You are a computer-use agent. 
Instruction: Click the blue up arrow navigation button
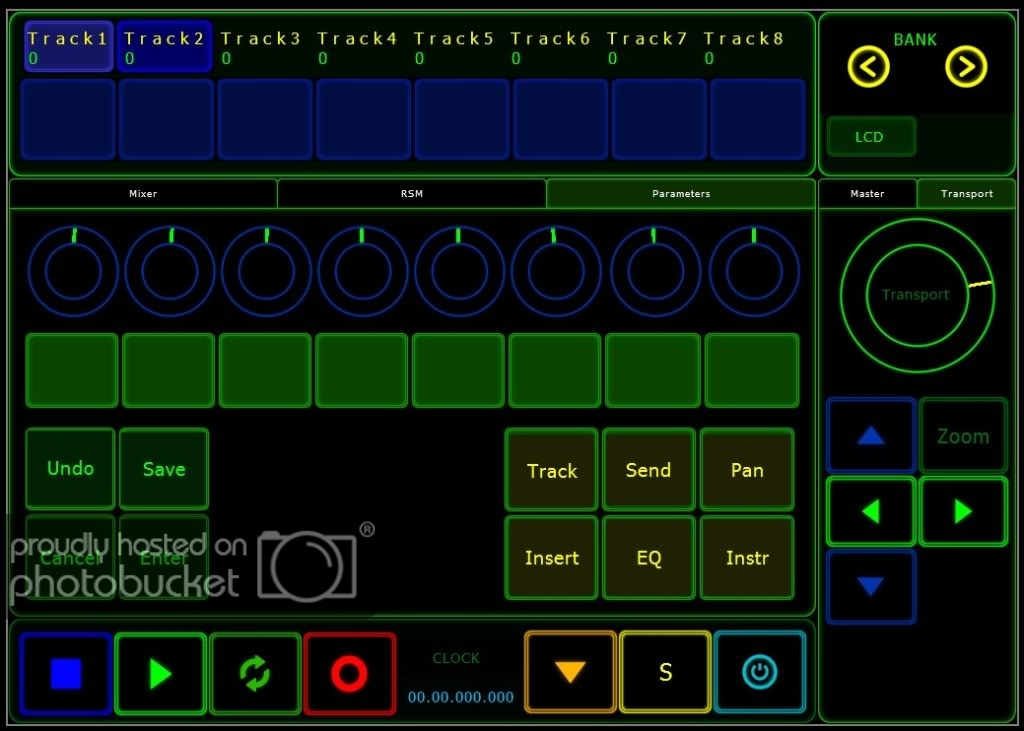point(871,436)
